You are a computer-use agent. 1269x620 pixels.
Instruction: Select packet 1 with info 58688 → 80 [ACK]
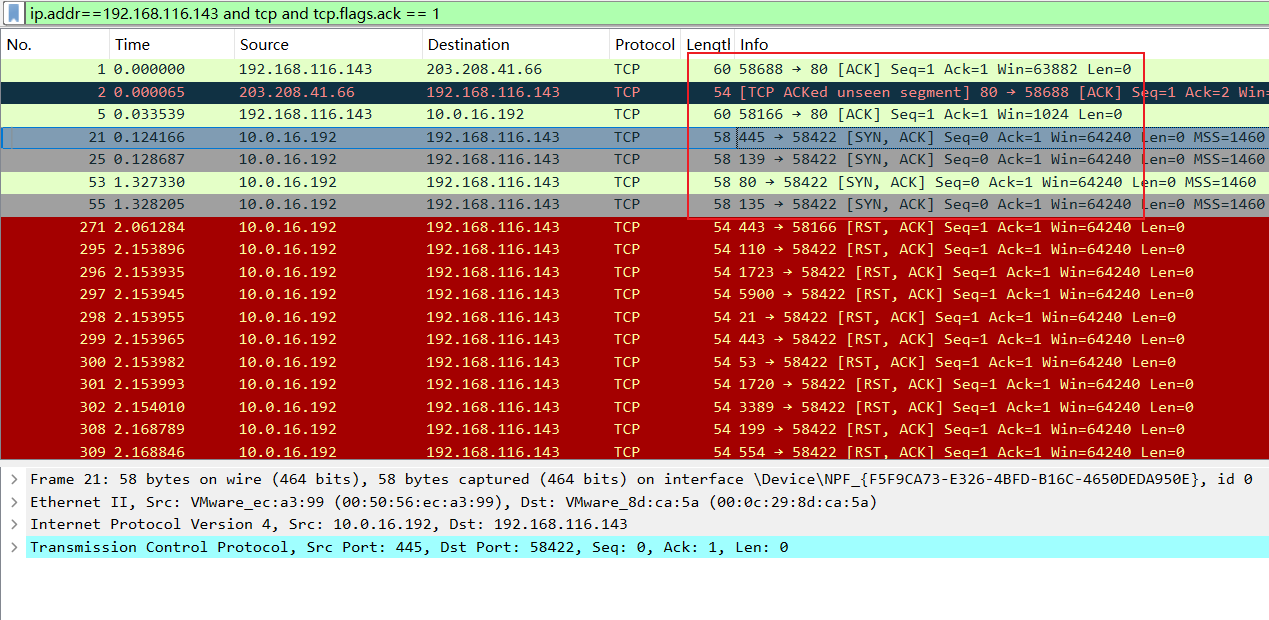click(634, 70)
